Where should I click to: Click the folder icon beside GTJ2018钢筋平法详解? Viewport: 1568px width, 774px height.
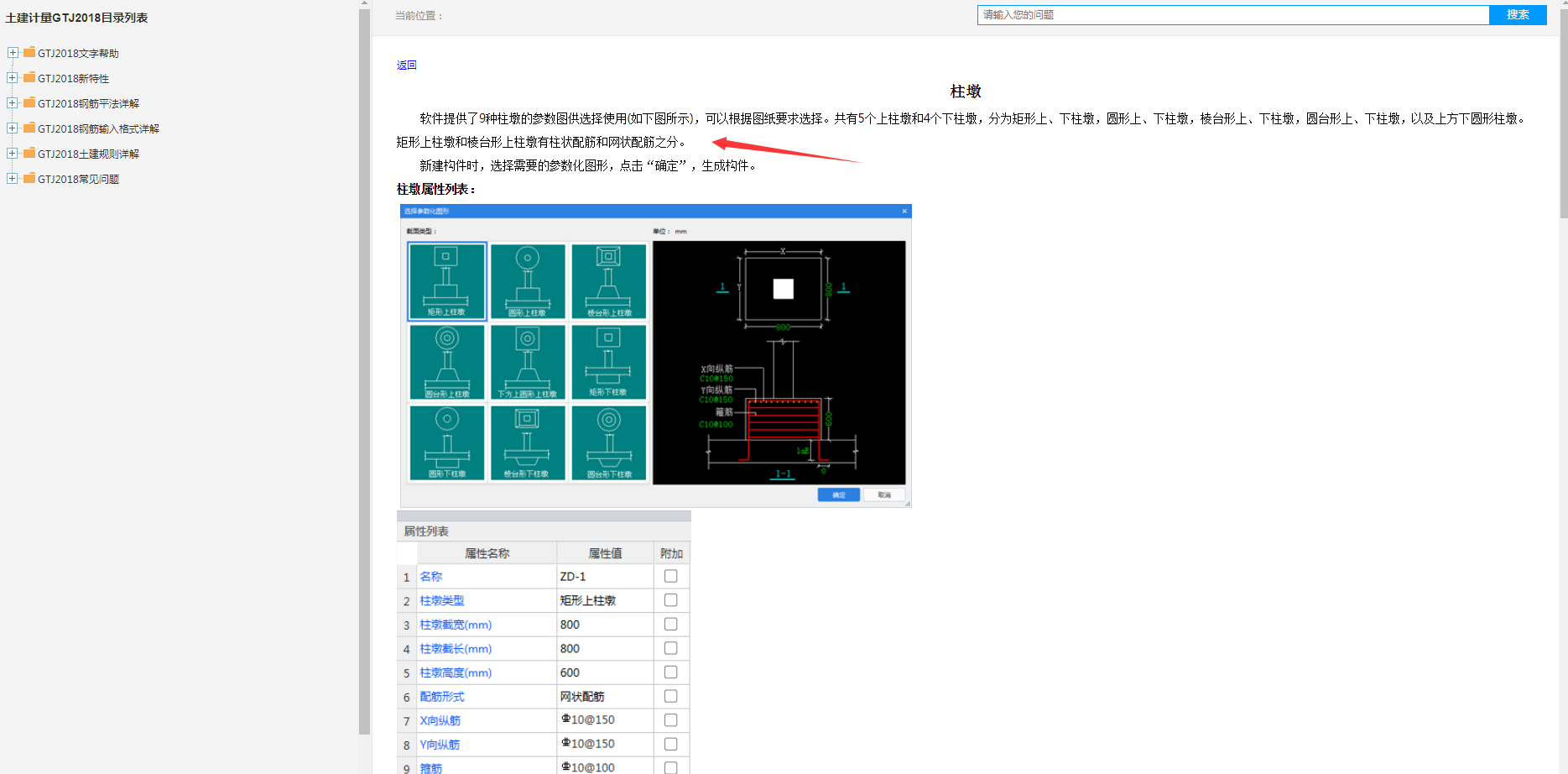(29, 102)
